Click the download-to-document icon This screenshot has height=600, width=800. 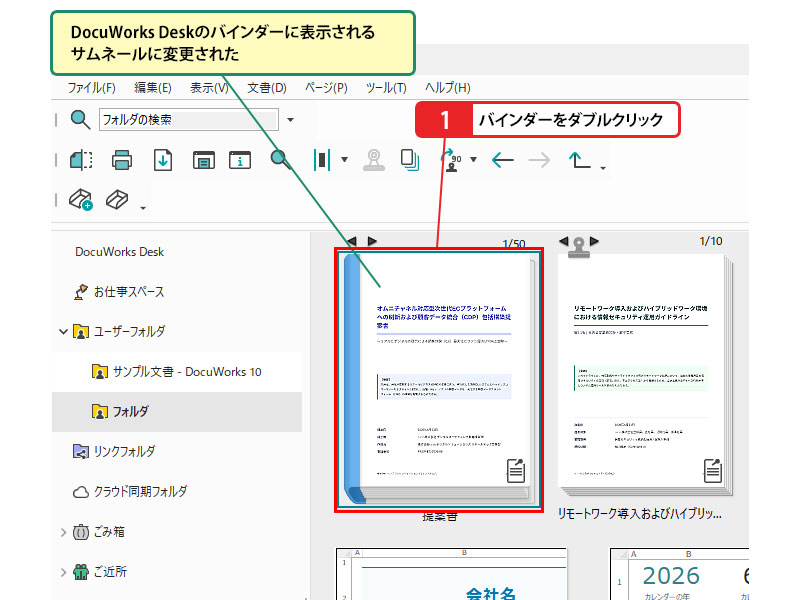[x=163, y=160]
